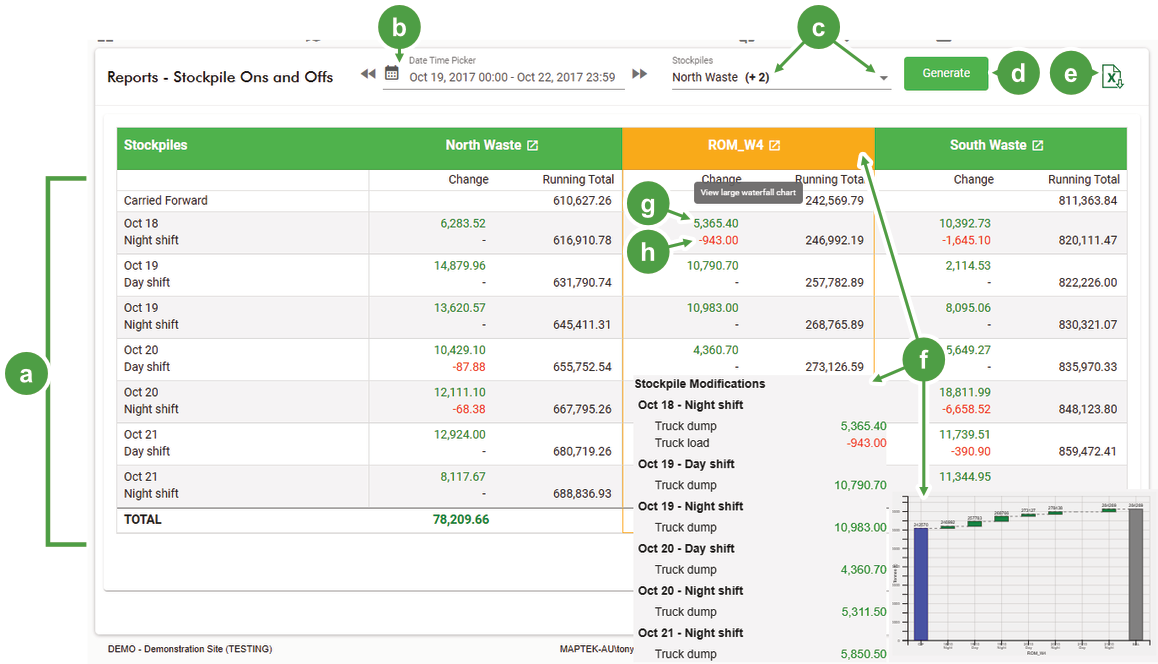Click Stockpile Modifications tooltip heading
1158x664 pixels.
[699, 384]
